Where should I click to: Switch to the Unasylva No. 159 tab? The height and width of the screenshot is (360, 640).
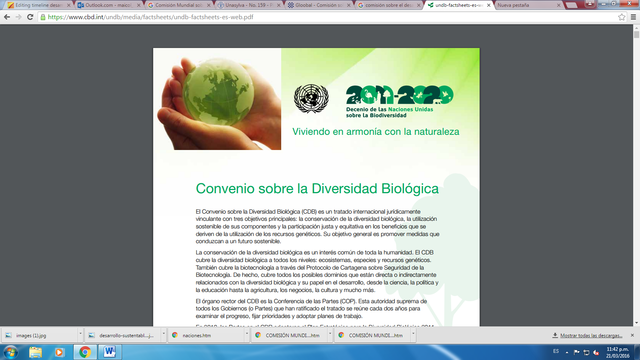[248, 5]
